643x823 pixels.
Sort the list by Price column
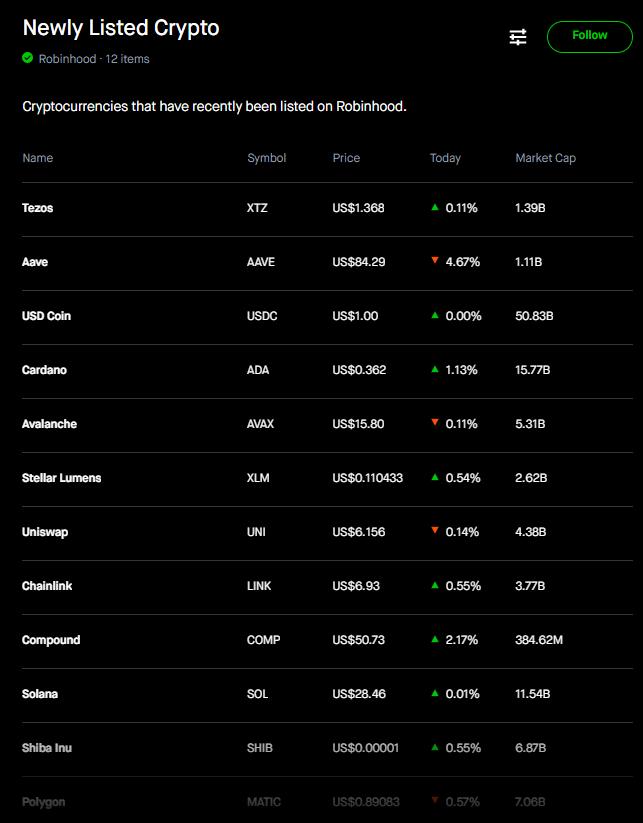tap(345, 157)
